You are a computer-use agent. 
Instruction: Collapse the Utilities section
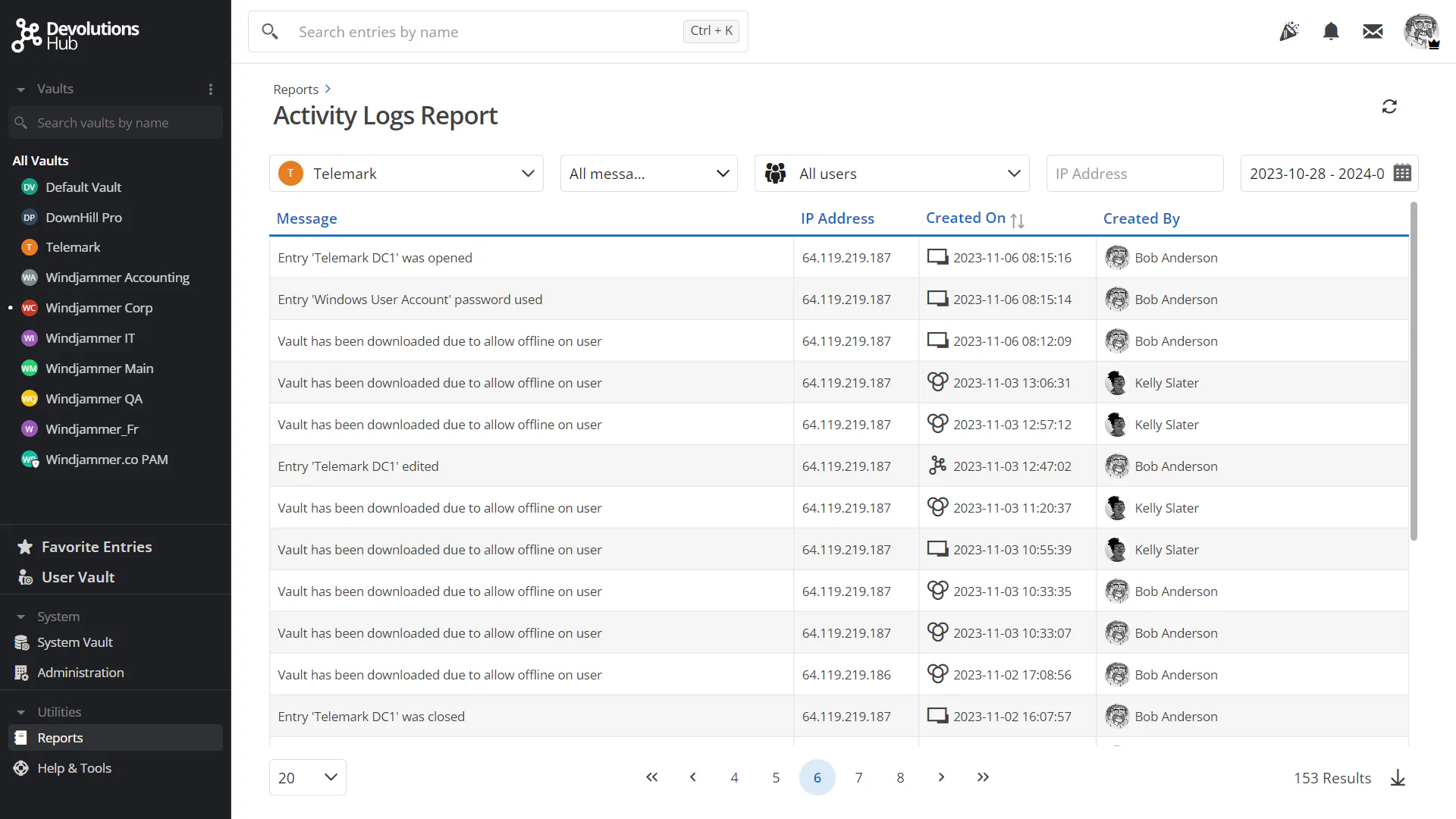pos(21,713)
